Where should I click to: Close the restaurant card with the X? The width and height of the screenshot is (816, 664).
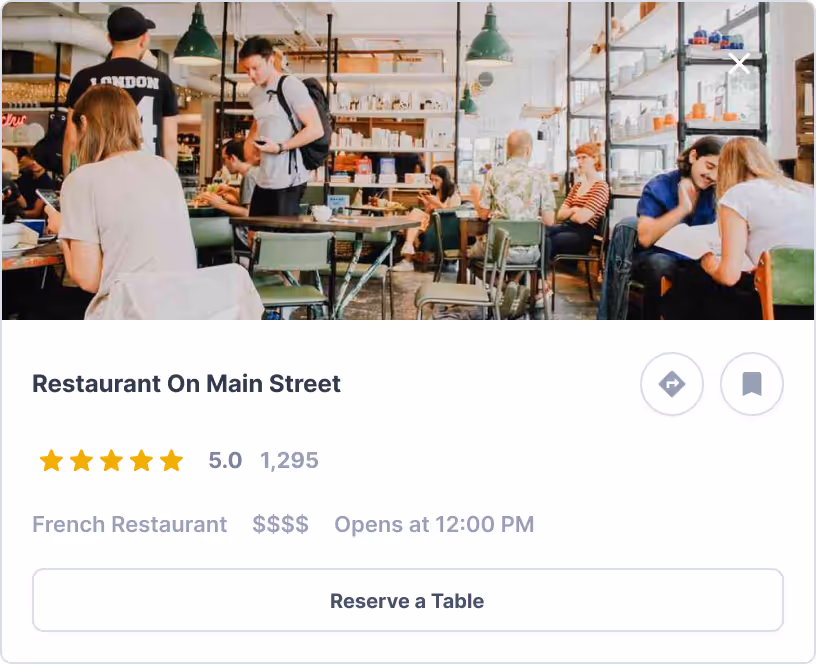tap(739, 63)
